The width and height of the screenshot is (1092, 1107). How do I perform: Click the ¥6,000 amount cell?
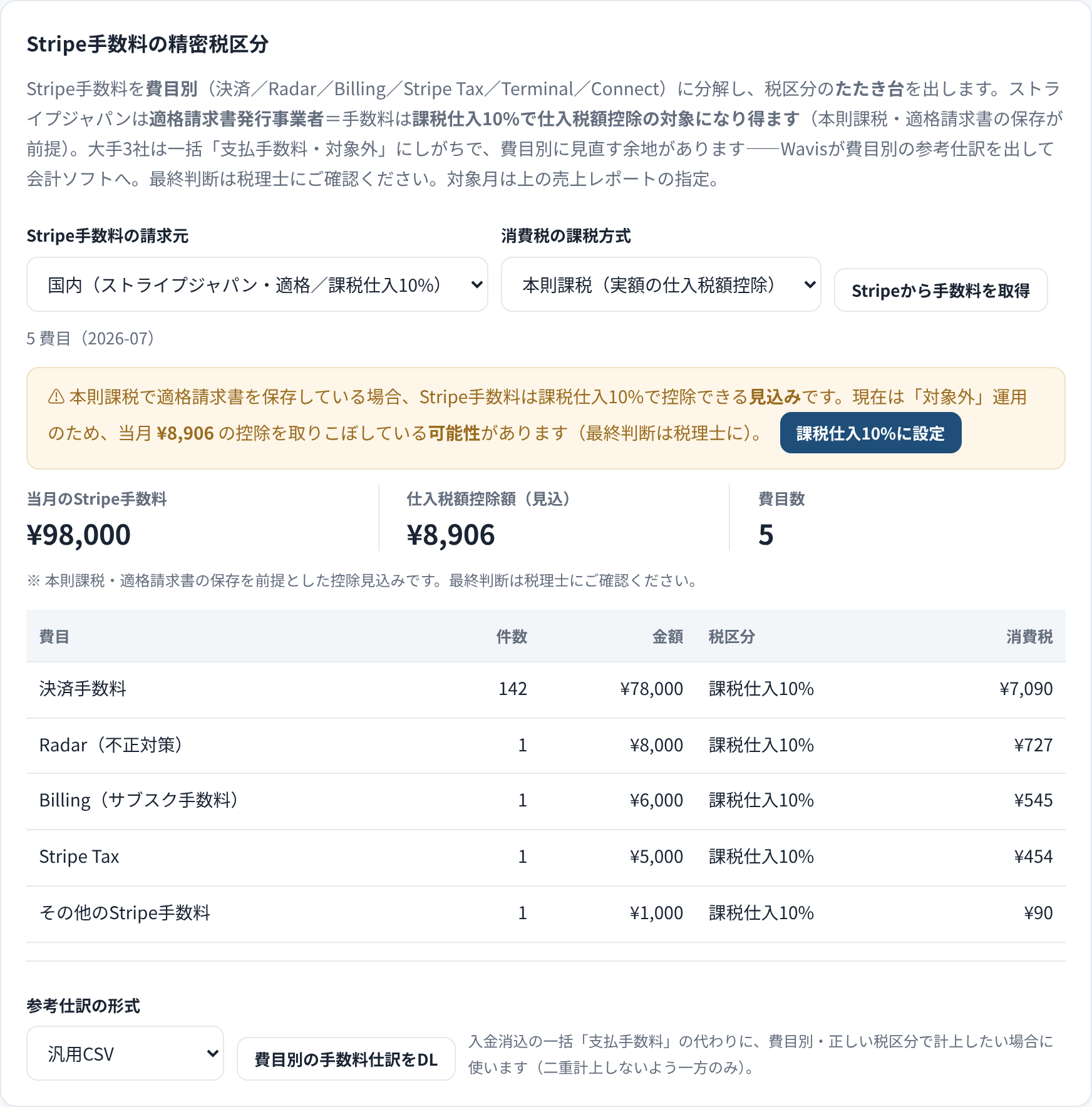(x=656, y=800)
